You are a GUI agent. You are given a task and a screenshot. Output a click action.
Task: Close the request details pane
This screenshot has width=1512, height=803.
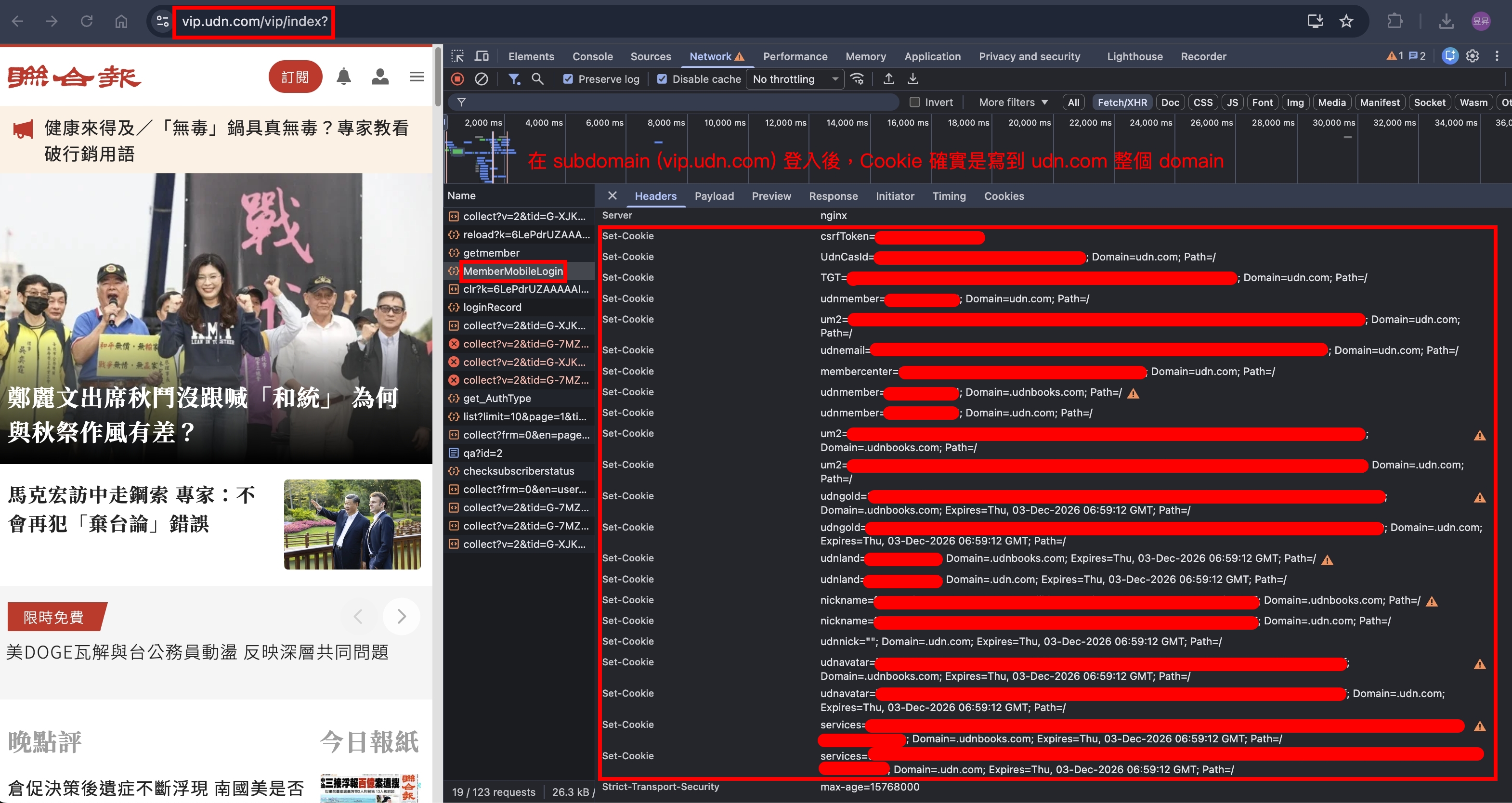(x=612, y=196)
